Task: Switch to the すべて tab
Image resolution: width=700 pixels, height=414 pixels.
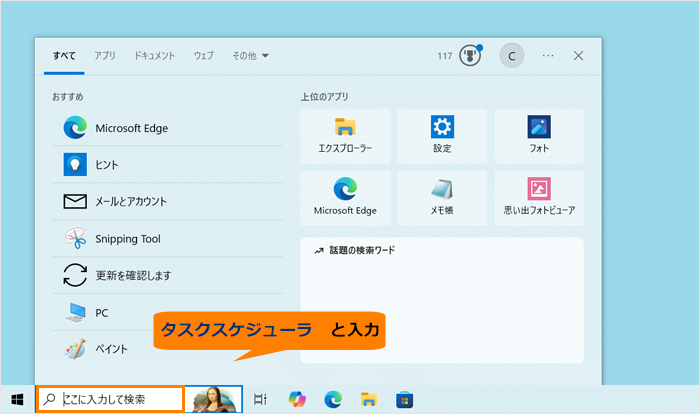Action: tap(64, 56)
